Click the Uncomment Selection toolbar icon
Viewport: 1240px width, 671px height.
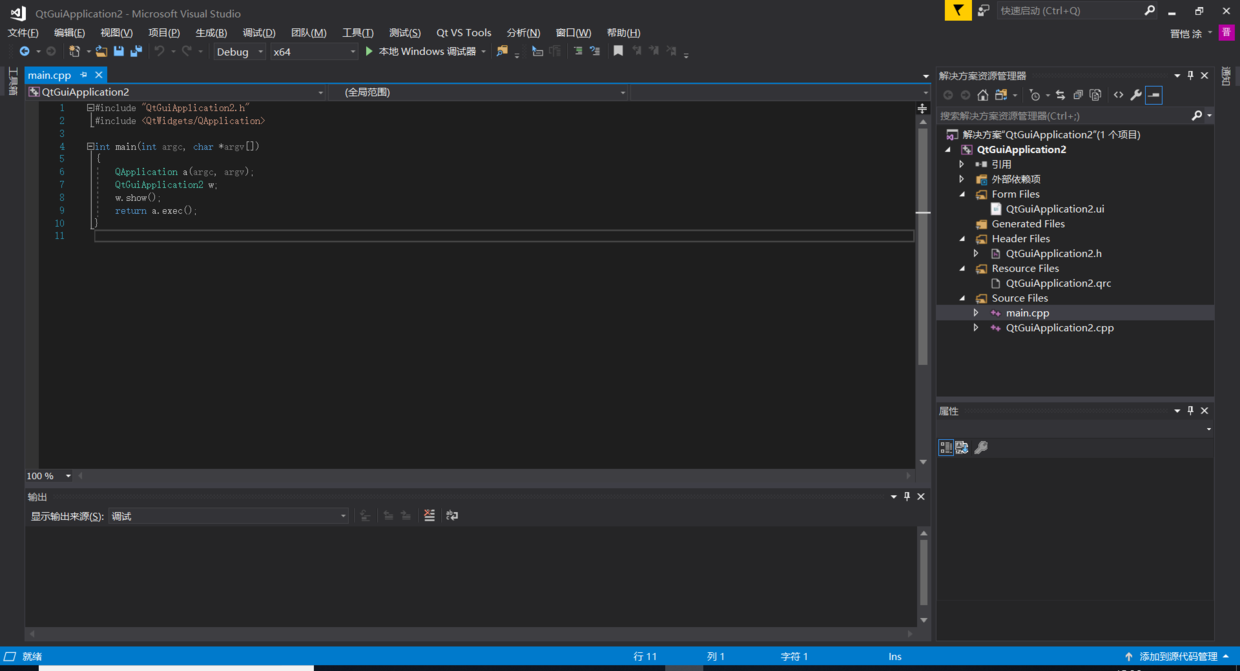(595, 51)
